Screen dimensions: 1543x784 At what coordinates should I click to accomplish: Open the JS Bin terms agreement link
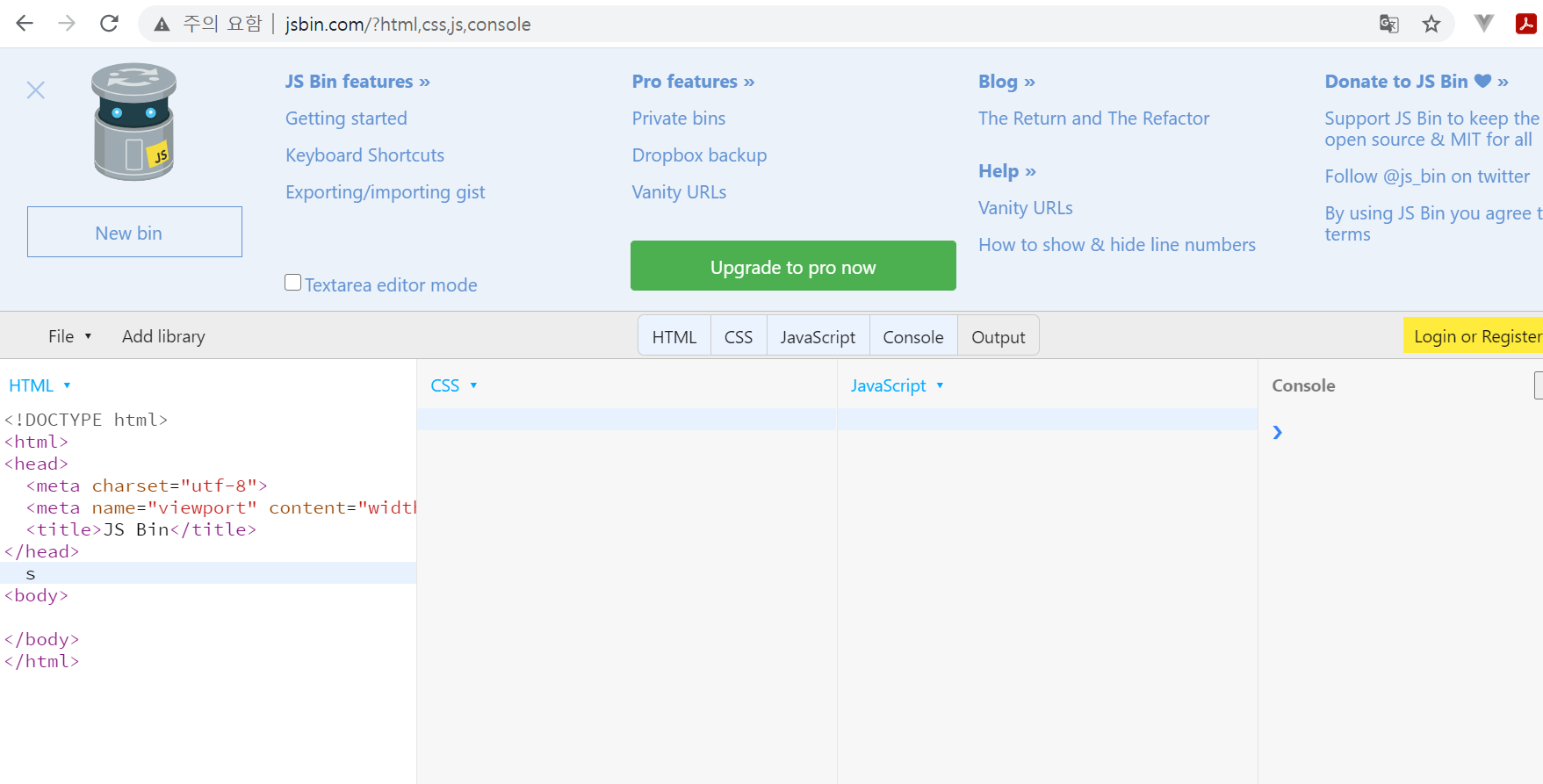tap(1433, 224)
